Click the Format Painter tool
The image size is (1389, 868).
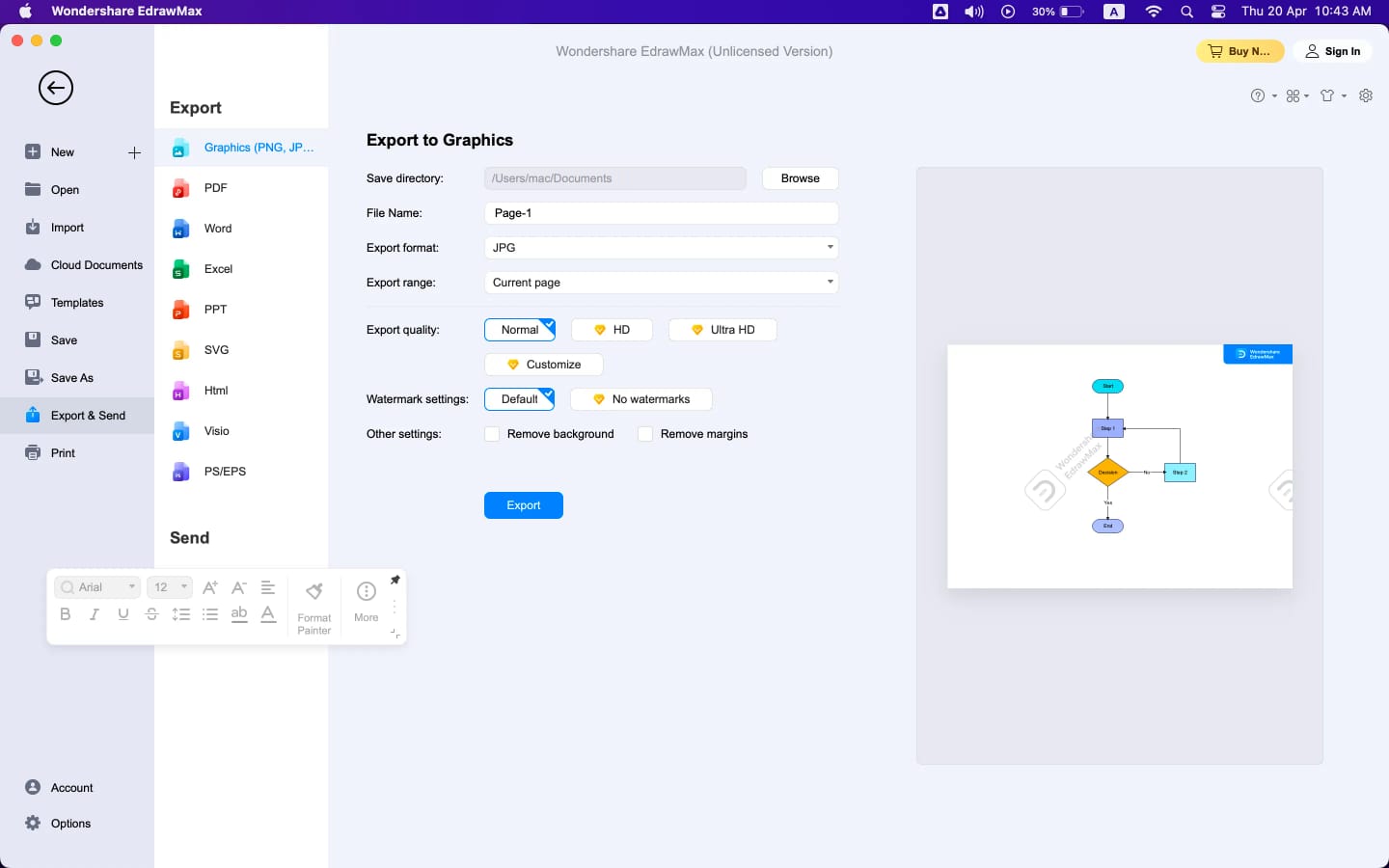click(314, 608)
